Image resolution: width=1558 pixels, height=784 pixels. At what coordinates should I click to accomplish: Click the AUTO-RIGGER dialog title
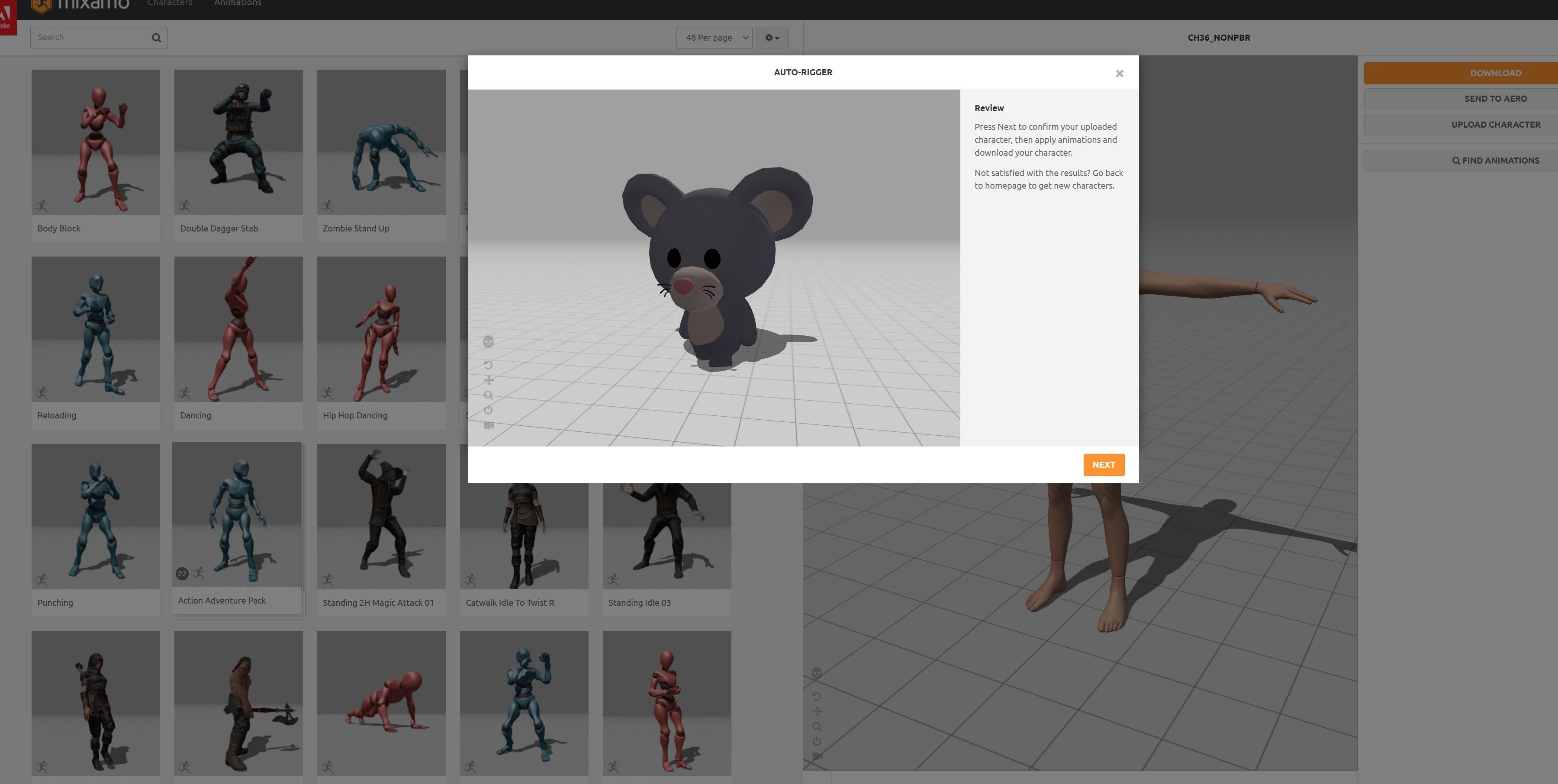[803, 73]
